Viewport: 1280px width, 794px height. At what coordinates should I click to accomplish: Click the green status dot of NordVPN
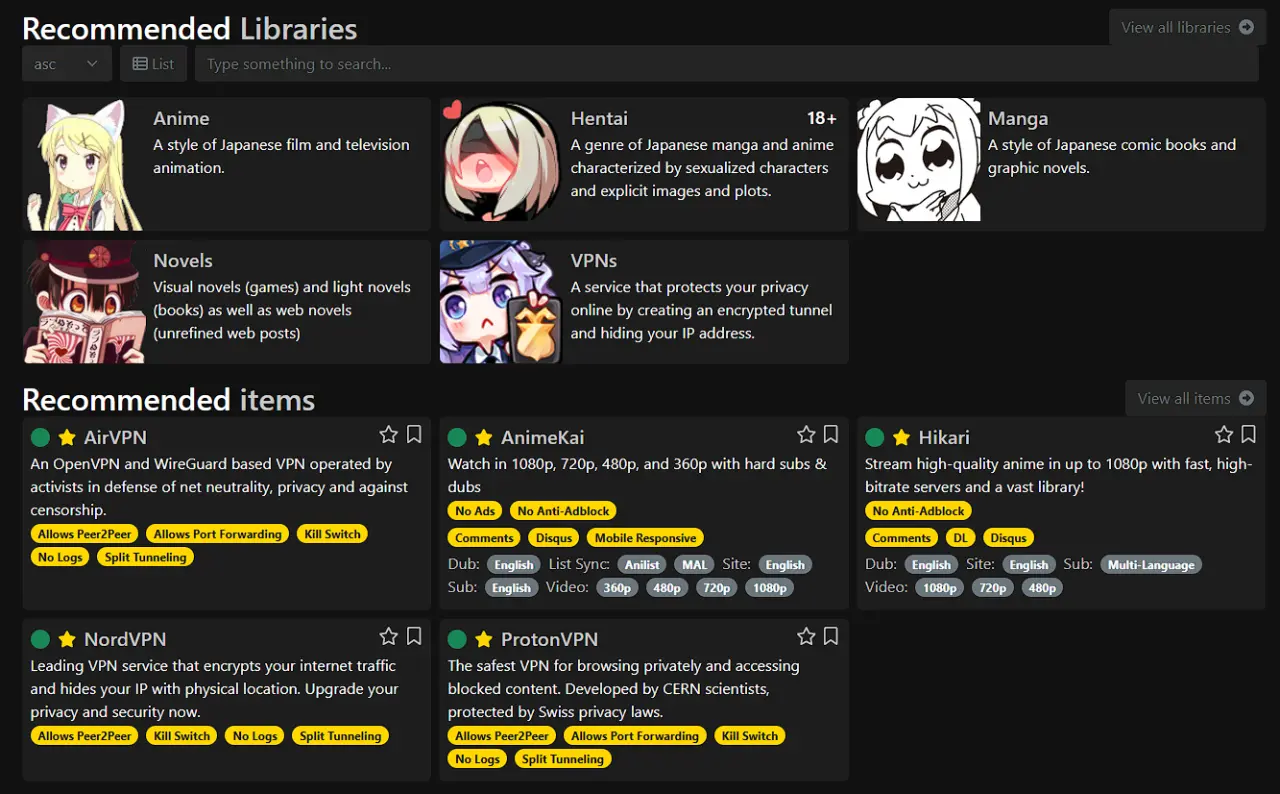(40, 640)
